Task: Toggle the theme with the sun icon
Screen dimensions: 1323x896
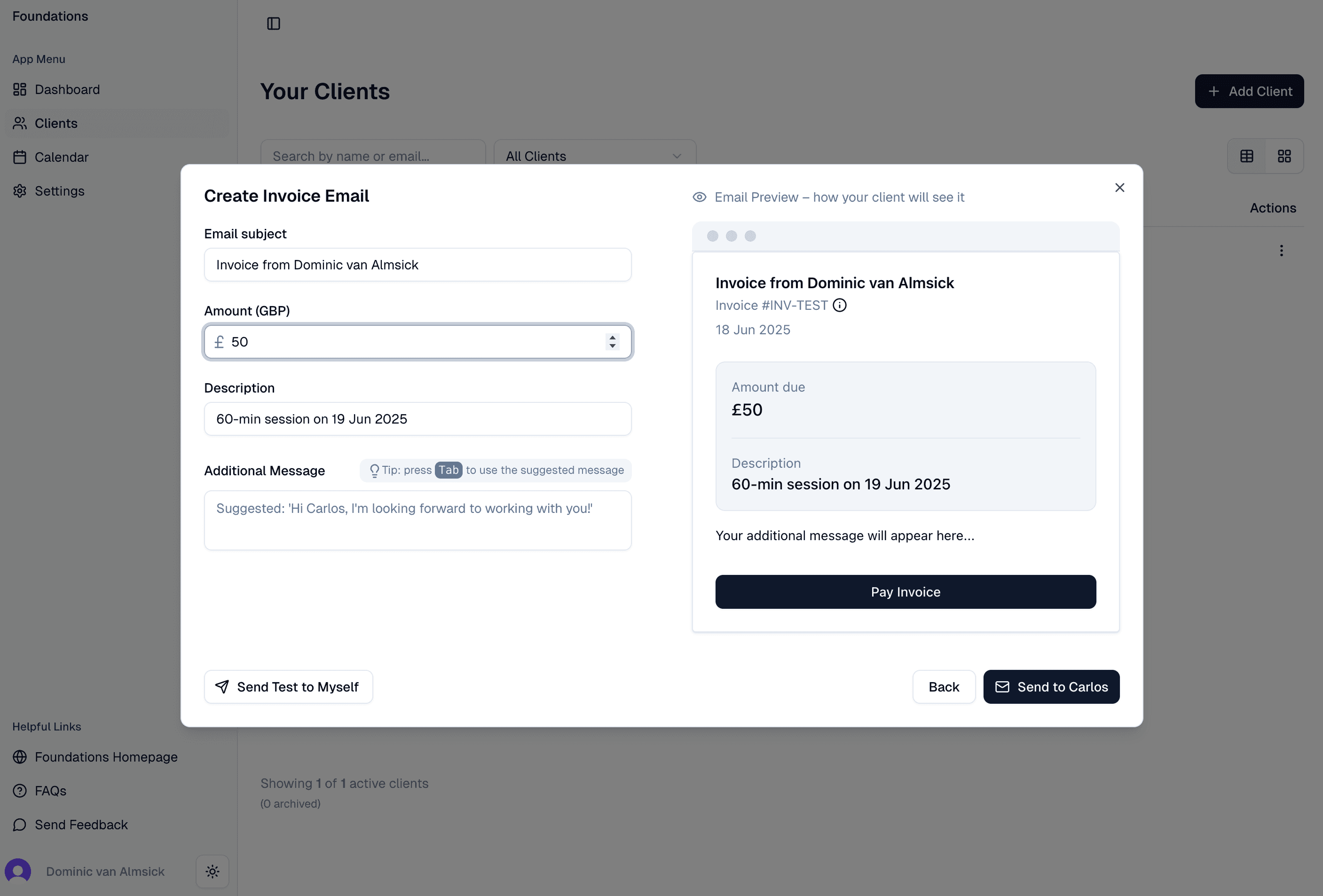Action: pyautogui.click(x=212, y=871)
